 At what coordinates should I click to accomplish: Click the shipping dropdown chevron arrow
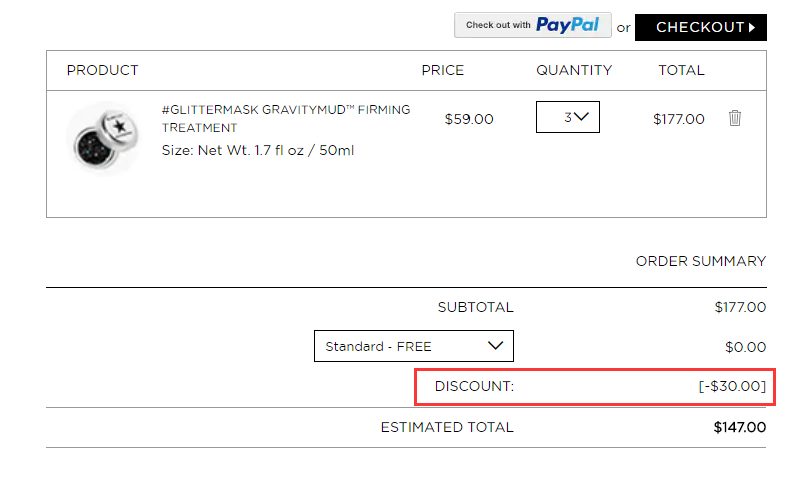tap(495, 346)
